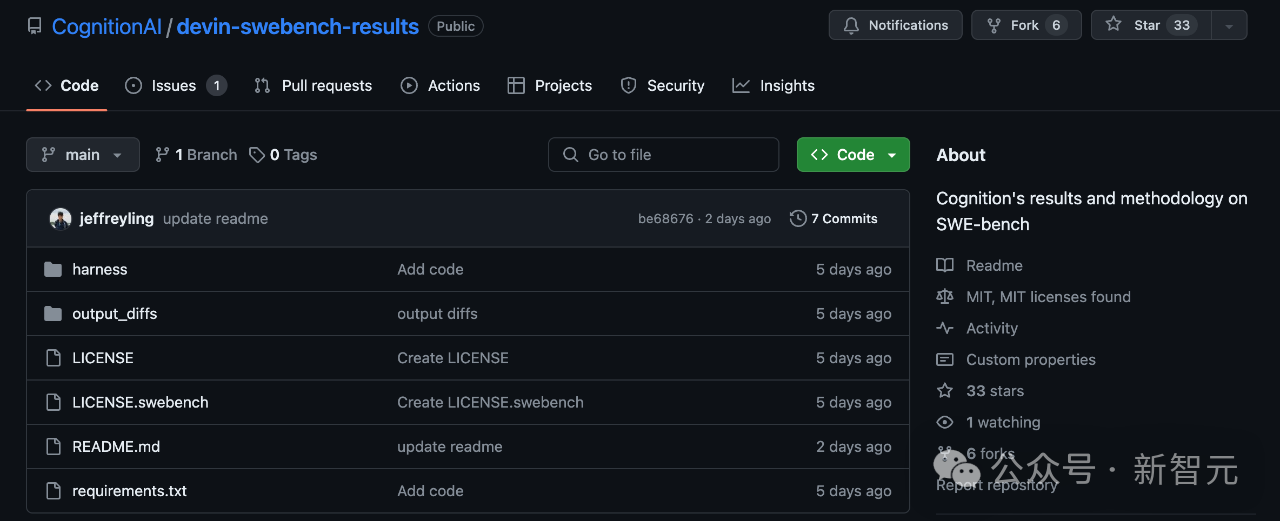Open the green Code dropdown button
The width and height of the screenshot is (1280, 521).
(x=853, y=155)
